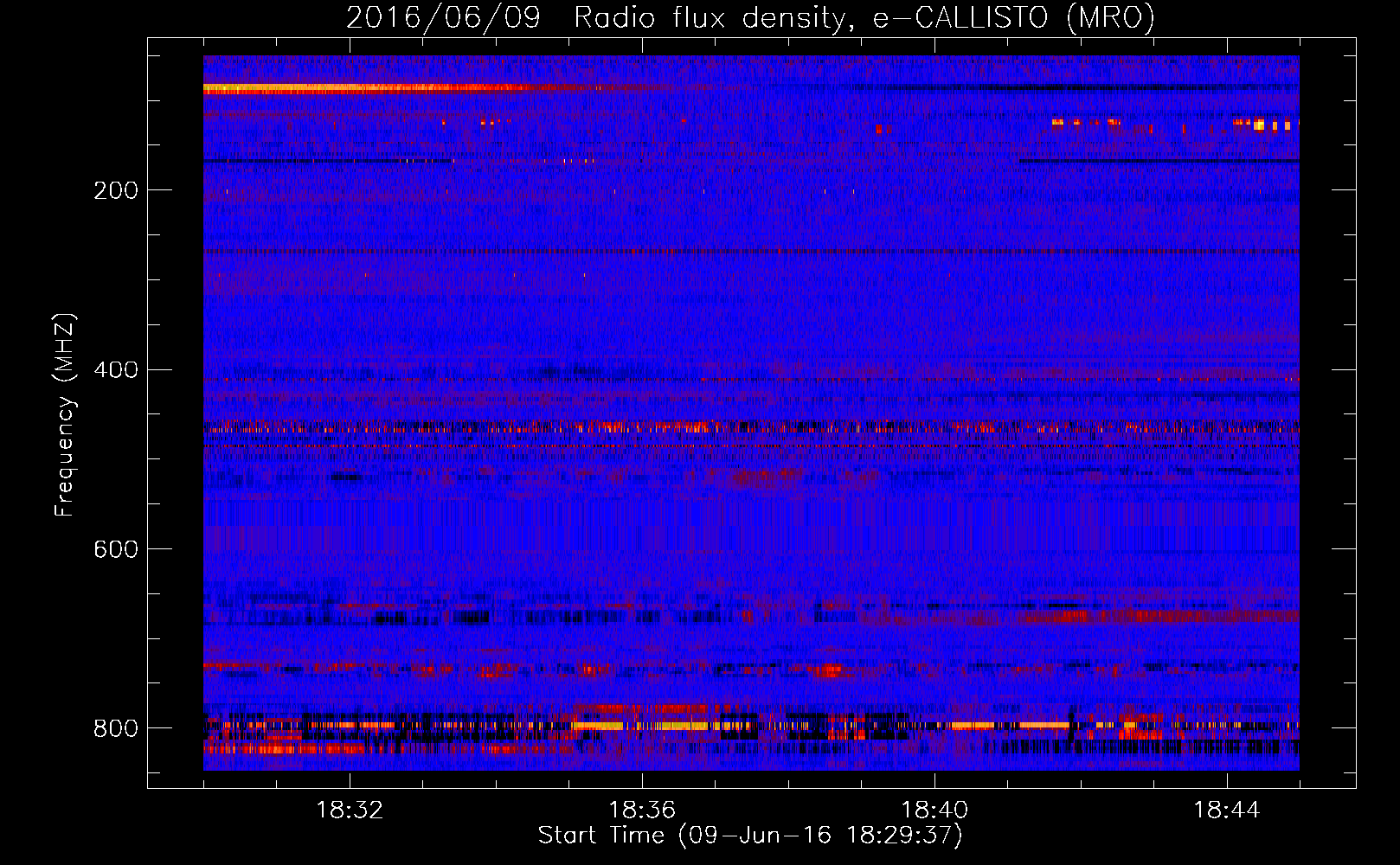Click the 'Start Time (09-Jun-16 18:29:37)' label
This screenshot has height=865, width=1400.
click(750, 836)
